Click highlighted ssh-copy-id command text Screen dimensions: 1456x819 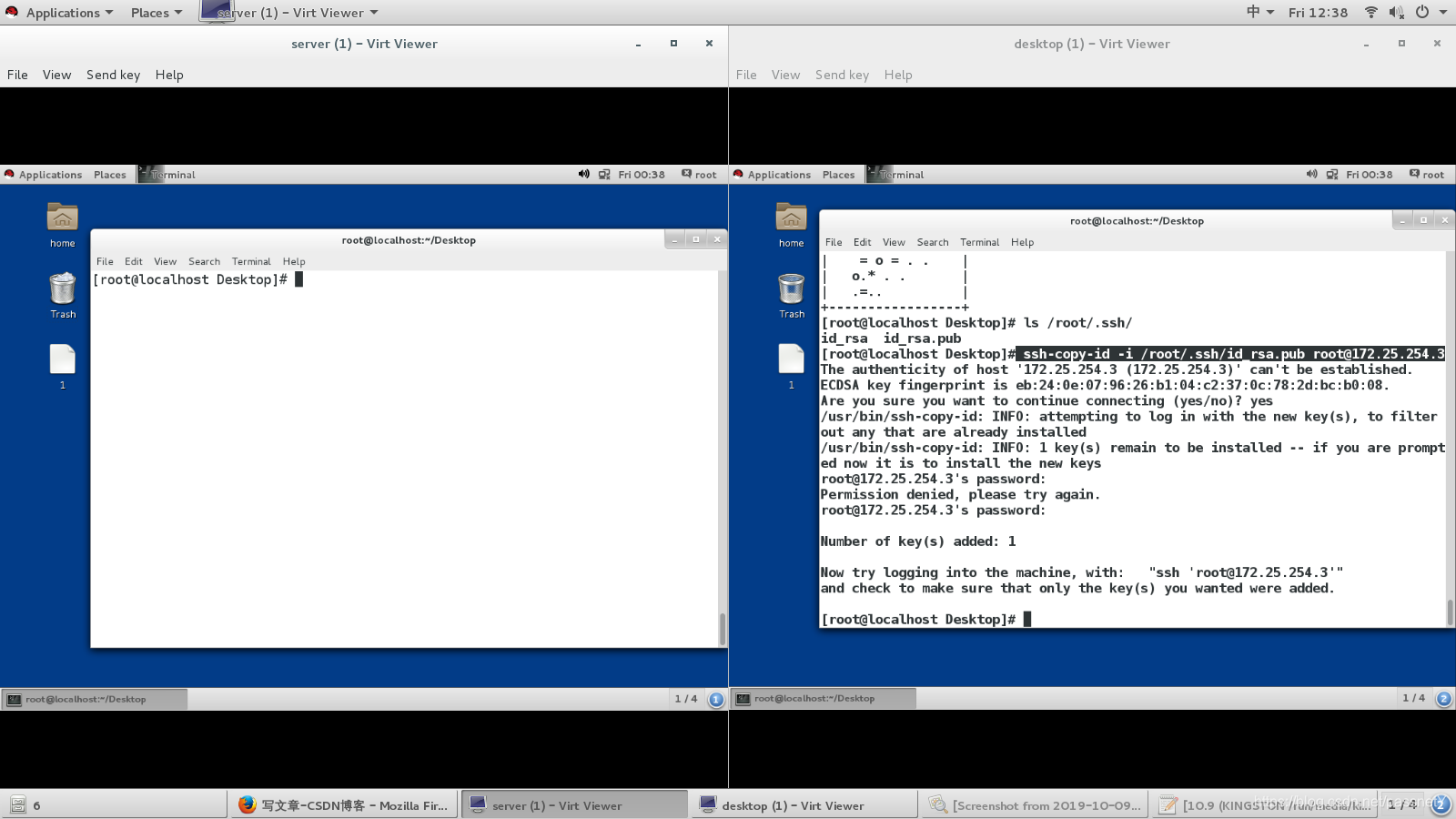(x=1230, y=354)
